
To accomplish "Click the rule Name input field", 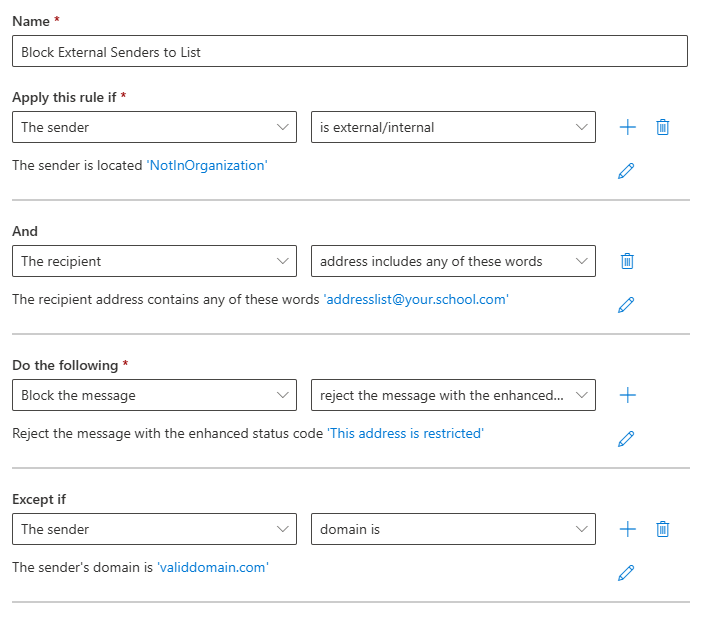I will point(350,51).
